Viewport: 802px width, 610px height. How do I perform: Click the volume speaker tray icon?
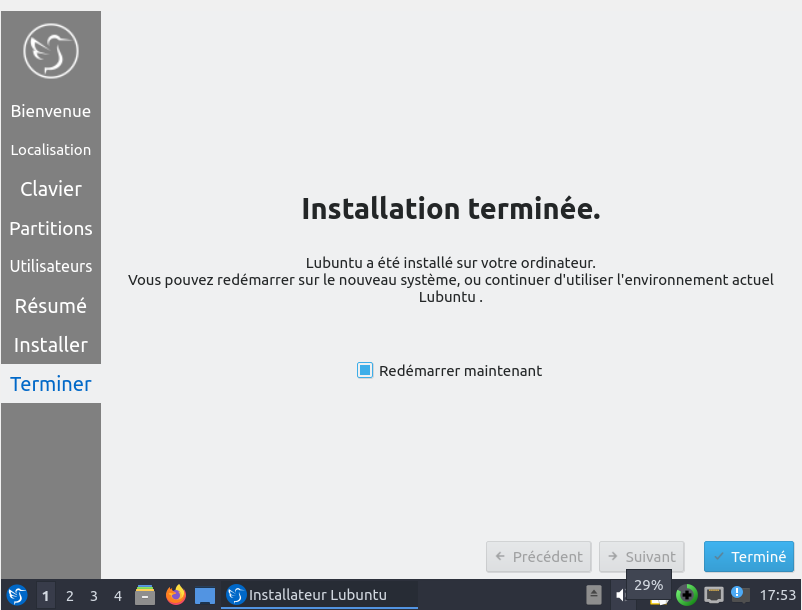pos(621,595)
